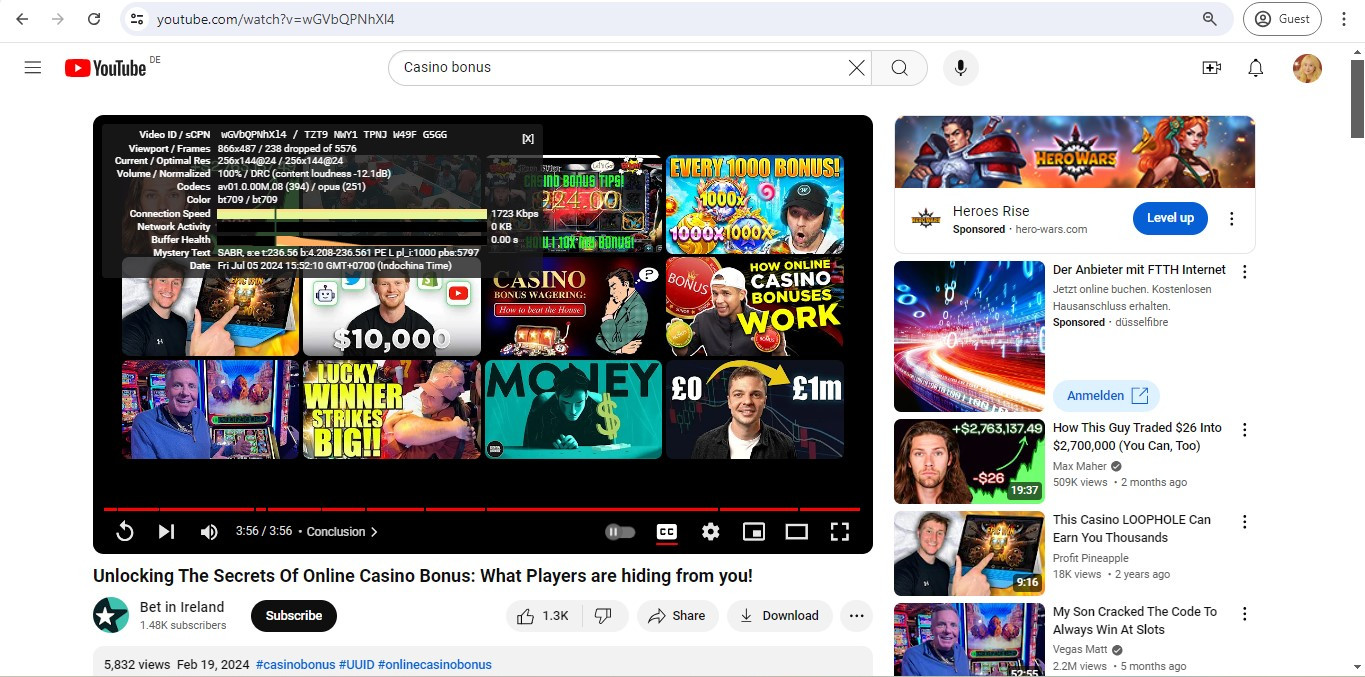Click Anmelden on the FTTH ad
This screenshot has width=1365, height=677.
coord(1106,396)
